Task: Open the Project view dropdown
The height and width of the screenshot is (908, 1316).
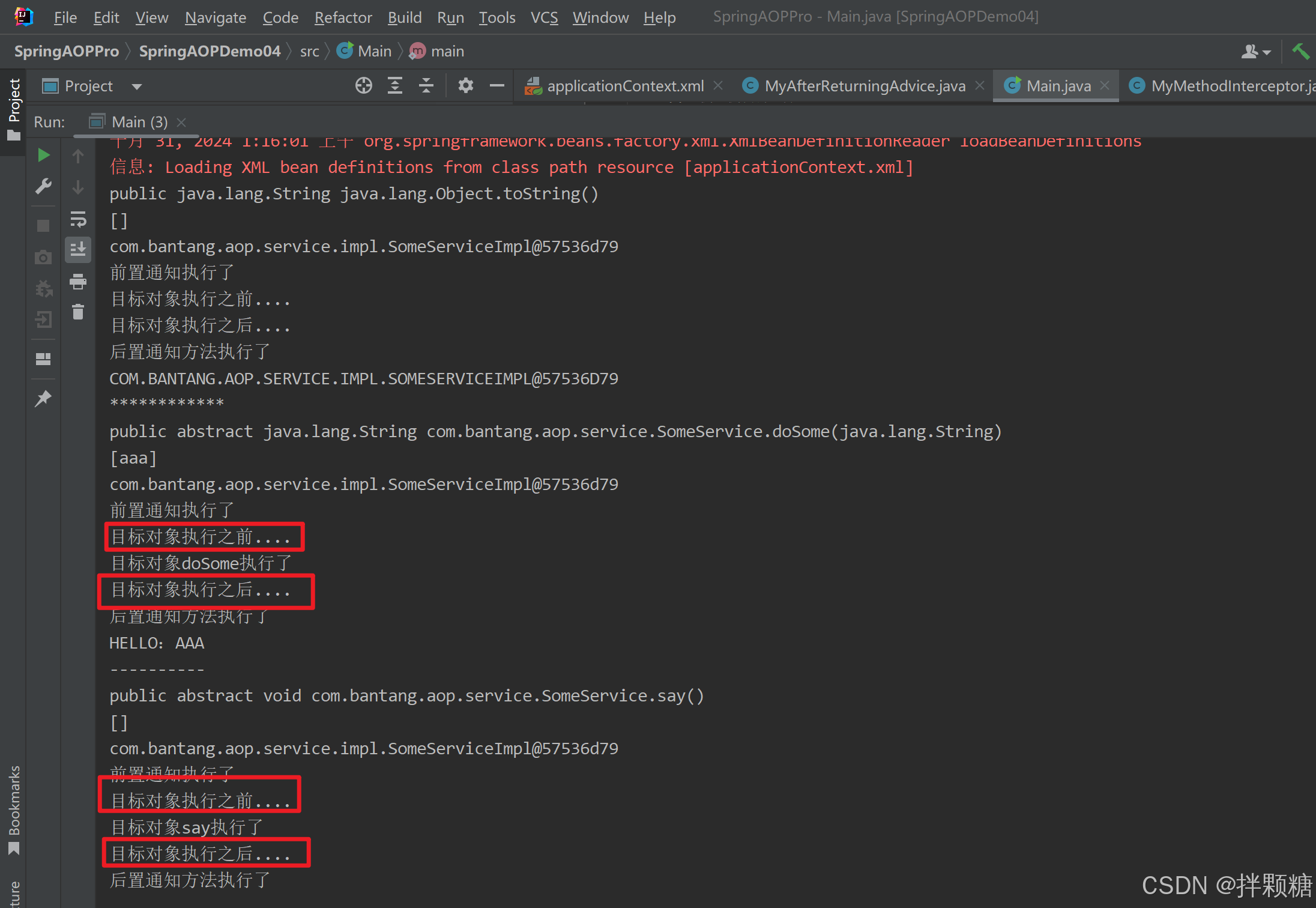Action: 137,86
